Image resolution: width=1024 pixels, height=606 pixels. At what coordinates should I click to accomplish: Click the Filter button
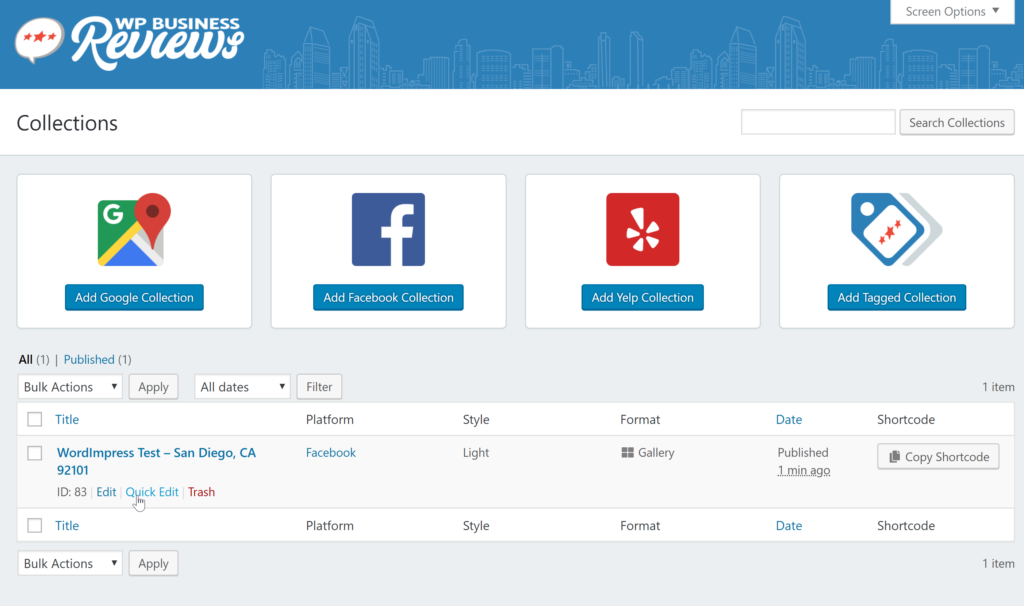[319, 387]
